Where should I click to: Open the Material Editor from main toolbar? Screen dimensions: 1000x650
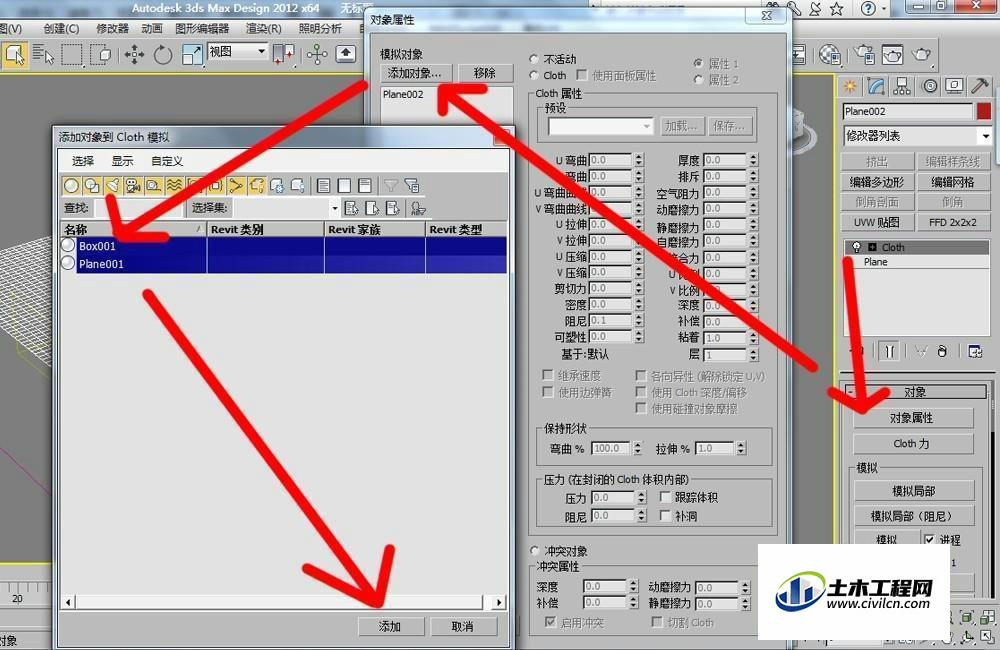pyautogui.click(x=830, y=55)
